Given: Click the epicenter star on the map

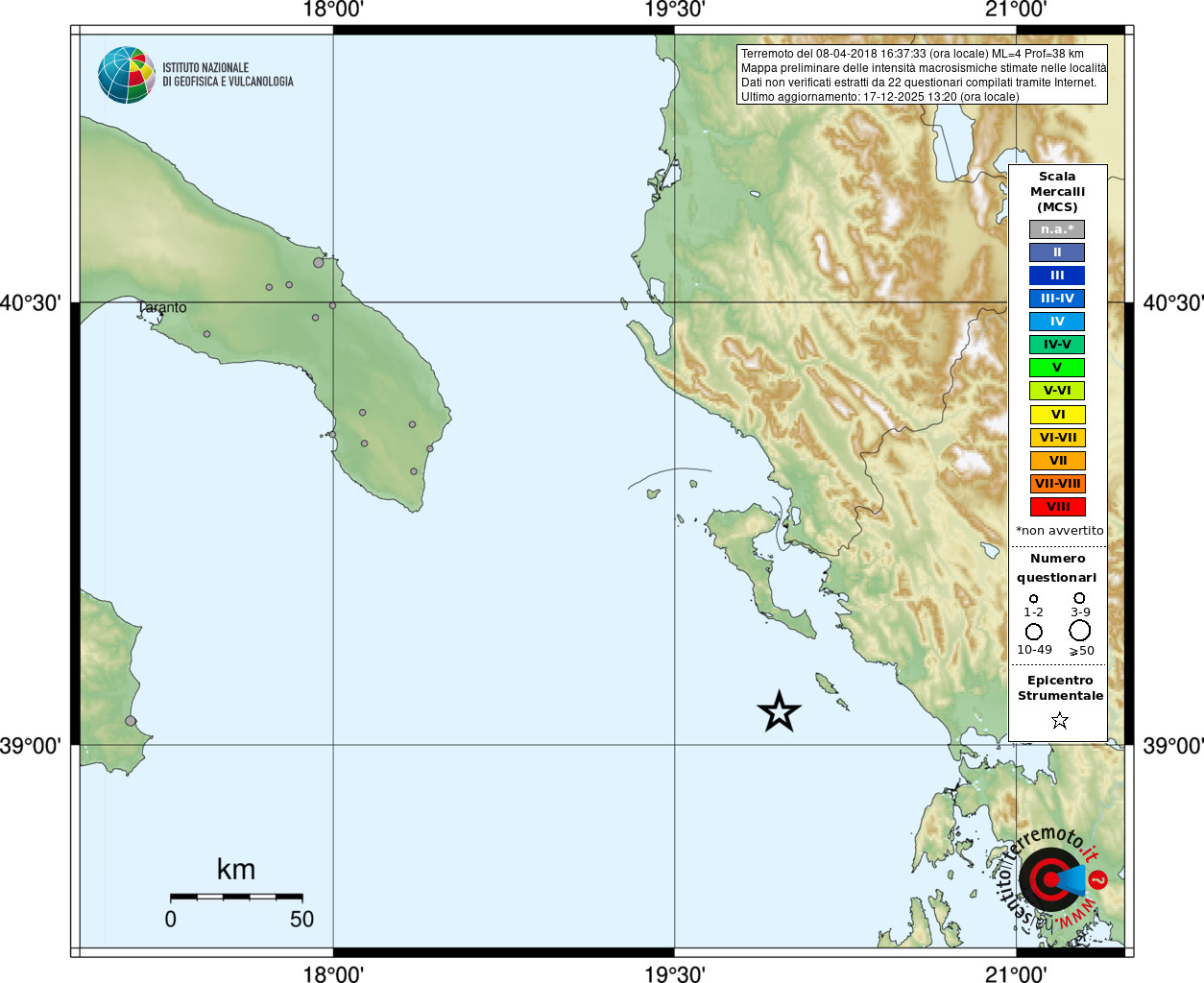Looking at the screenshot, I should [x=779, y=712].
